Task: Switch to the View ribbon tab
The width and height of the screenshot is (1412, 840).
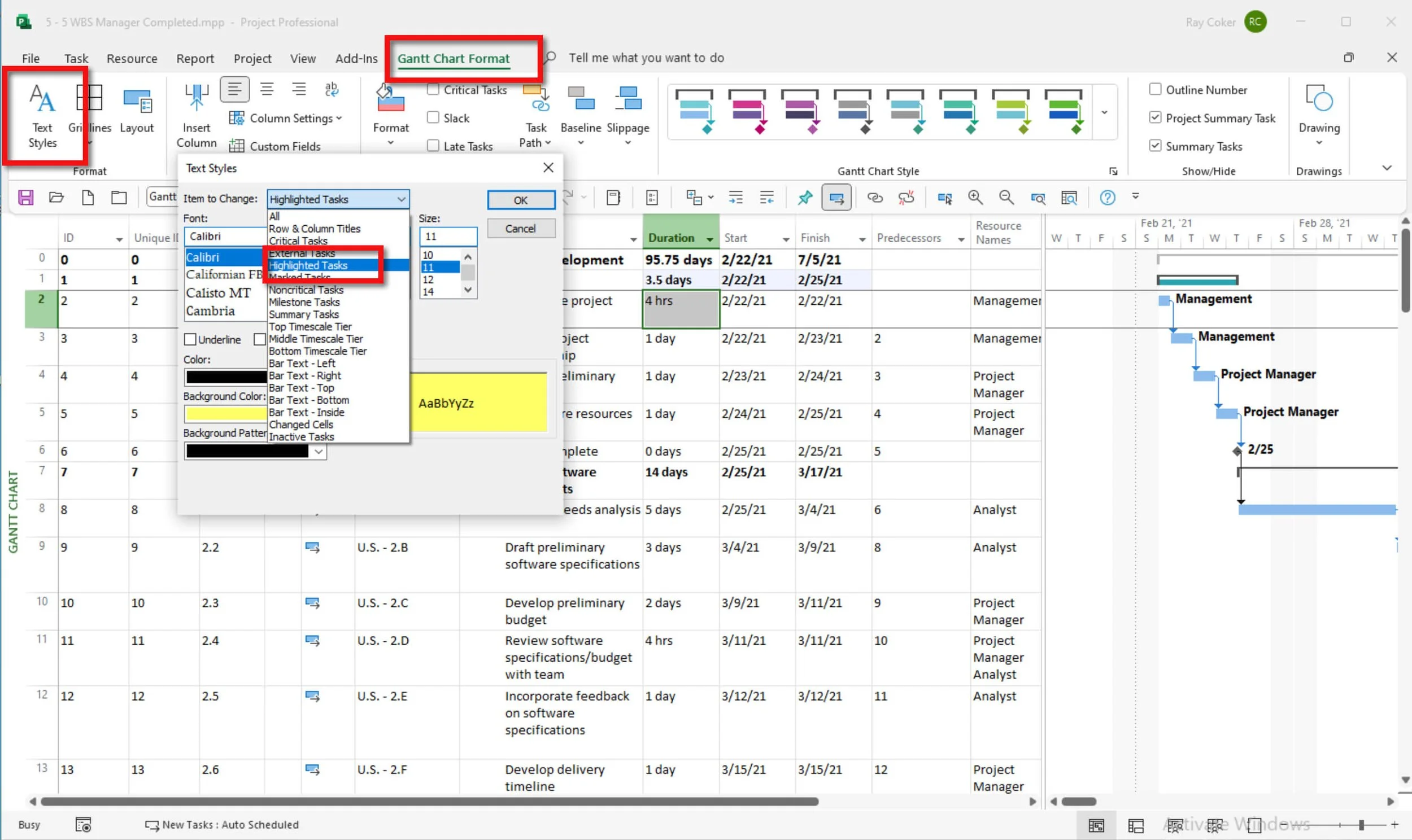Action: (x=303, y=58)
